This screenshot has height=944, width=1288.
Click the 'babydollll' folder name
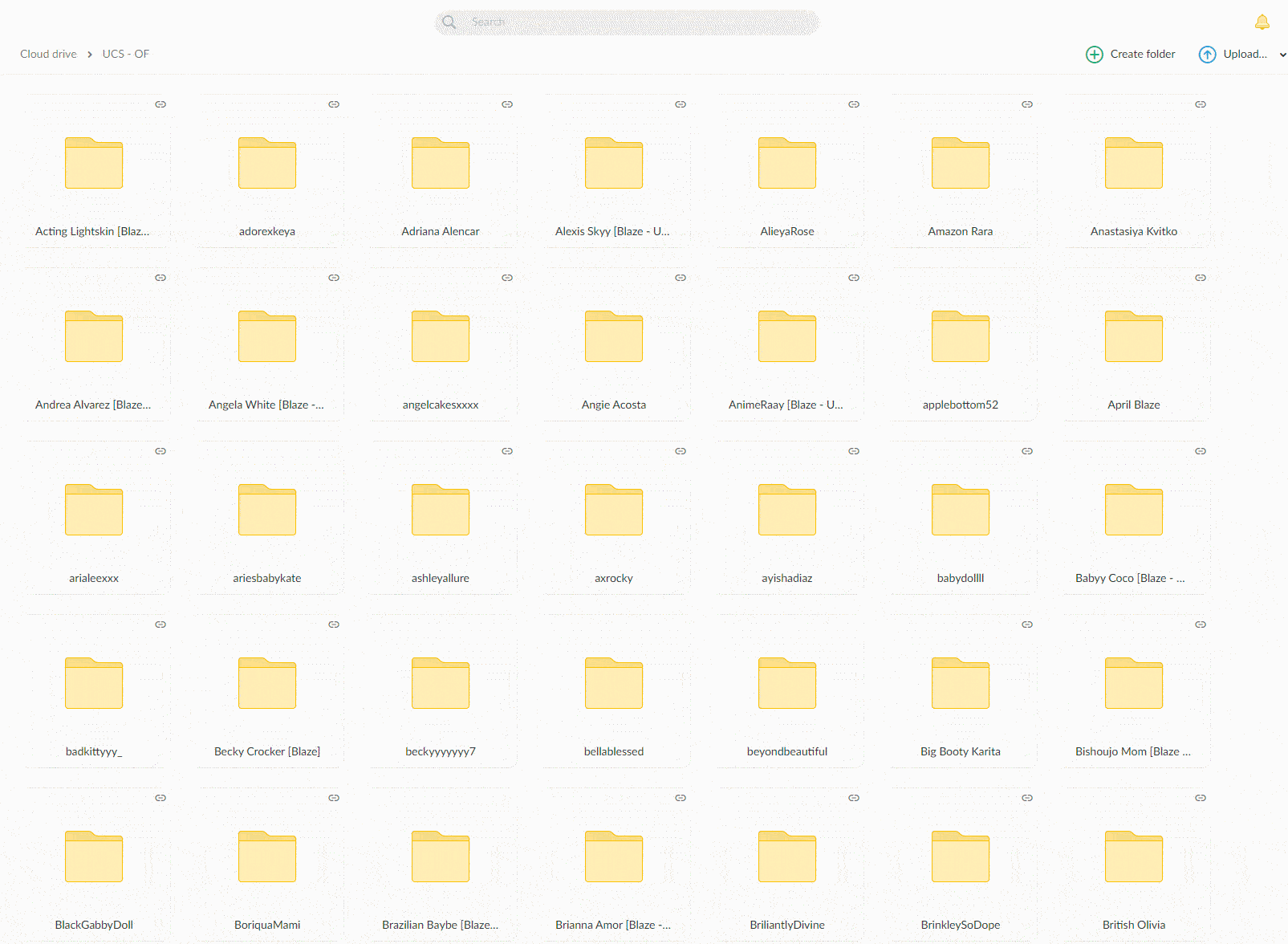coord(961,578)
